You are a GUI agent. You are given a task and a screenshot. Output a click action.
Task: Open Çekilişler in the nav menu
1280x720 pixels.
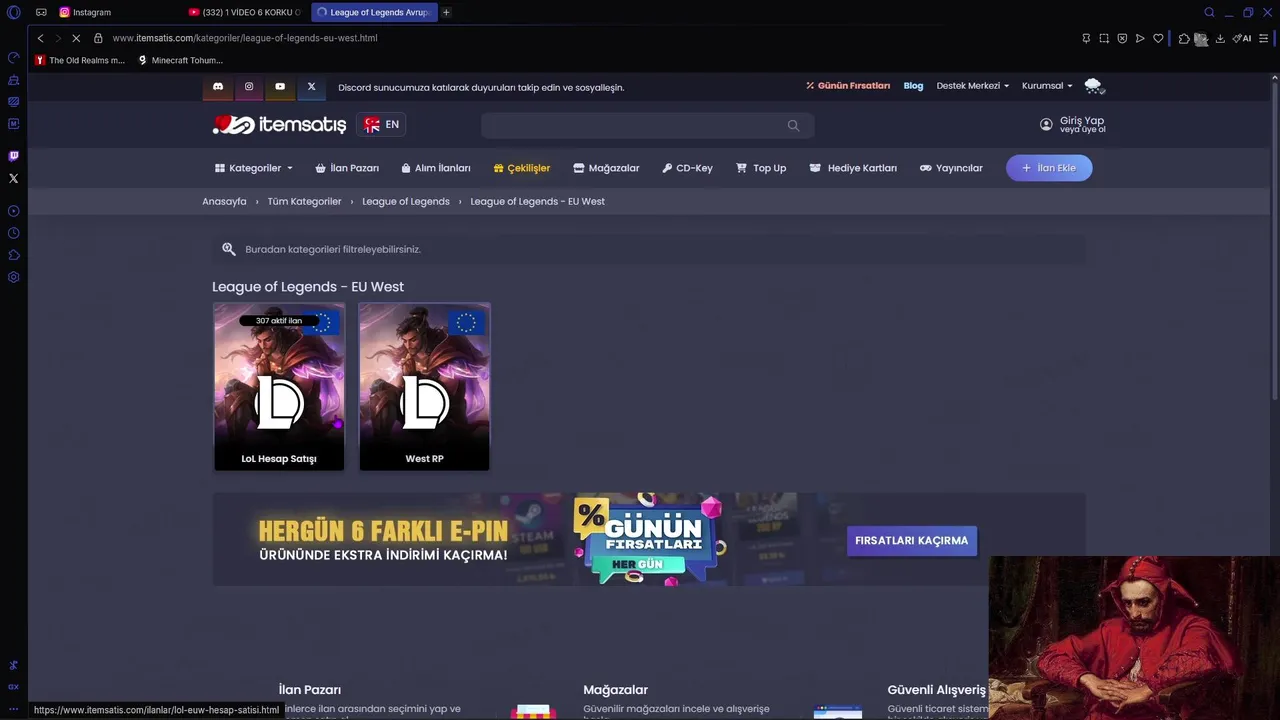(521, 168)
